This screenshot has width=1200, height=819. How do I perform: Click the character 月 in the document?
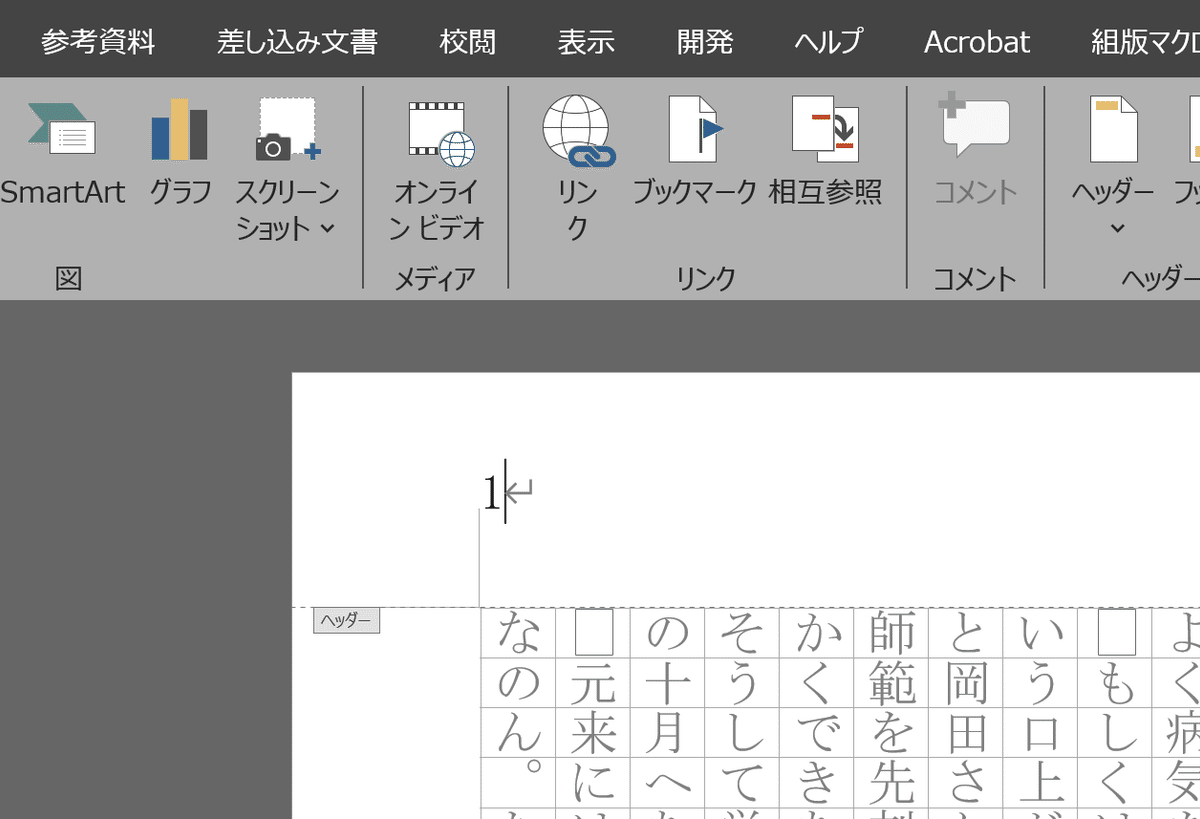point(667,733)
